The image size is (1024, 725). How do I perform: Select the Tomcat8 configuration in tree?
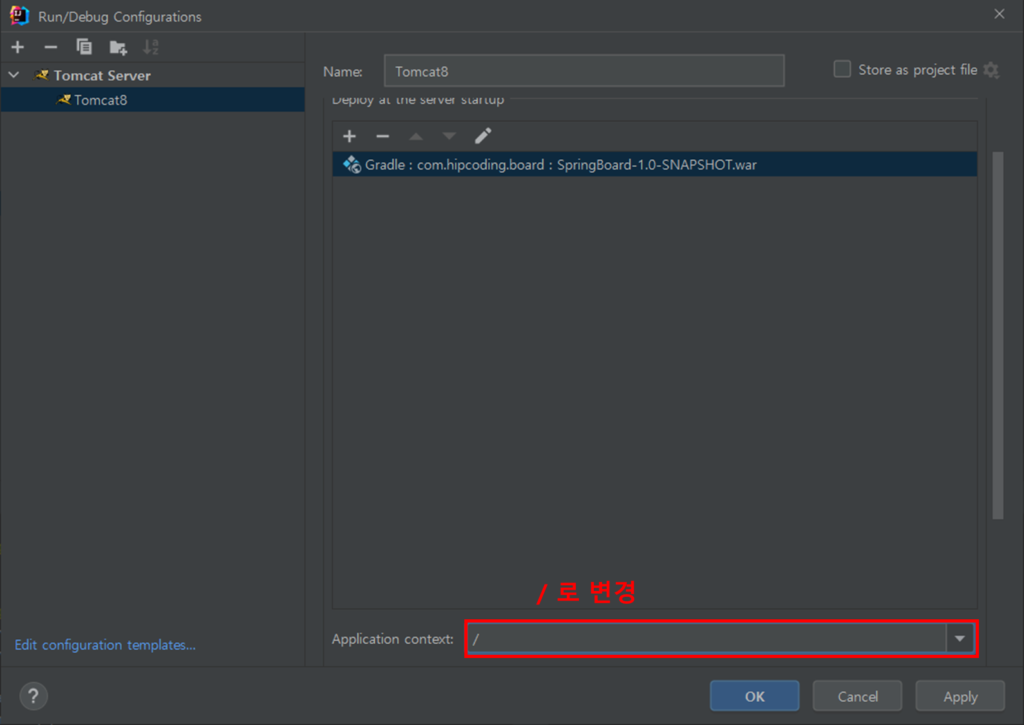coord(100,100)
